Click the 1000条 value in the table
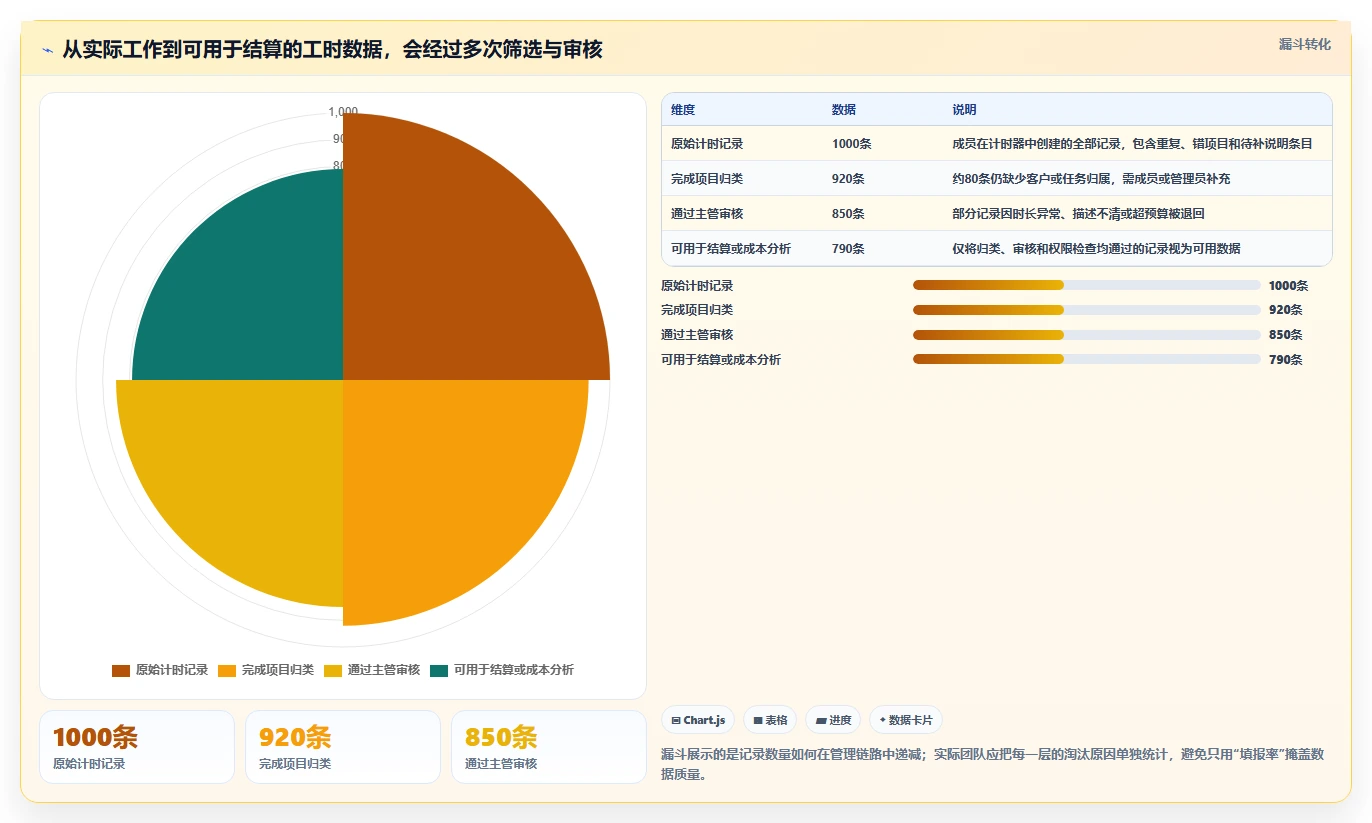 tap(852, 144)
